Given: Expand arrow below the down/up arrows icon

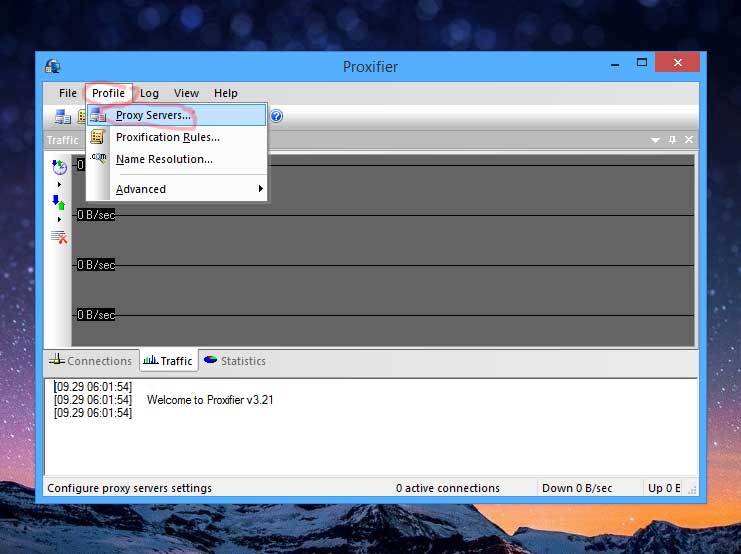Looking at the screenshot, I should click(x=59, y=219).
